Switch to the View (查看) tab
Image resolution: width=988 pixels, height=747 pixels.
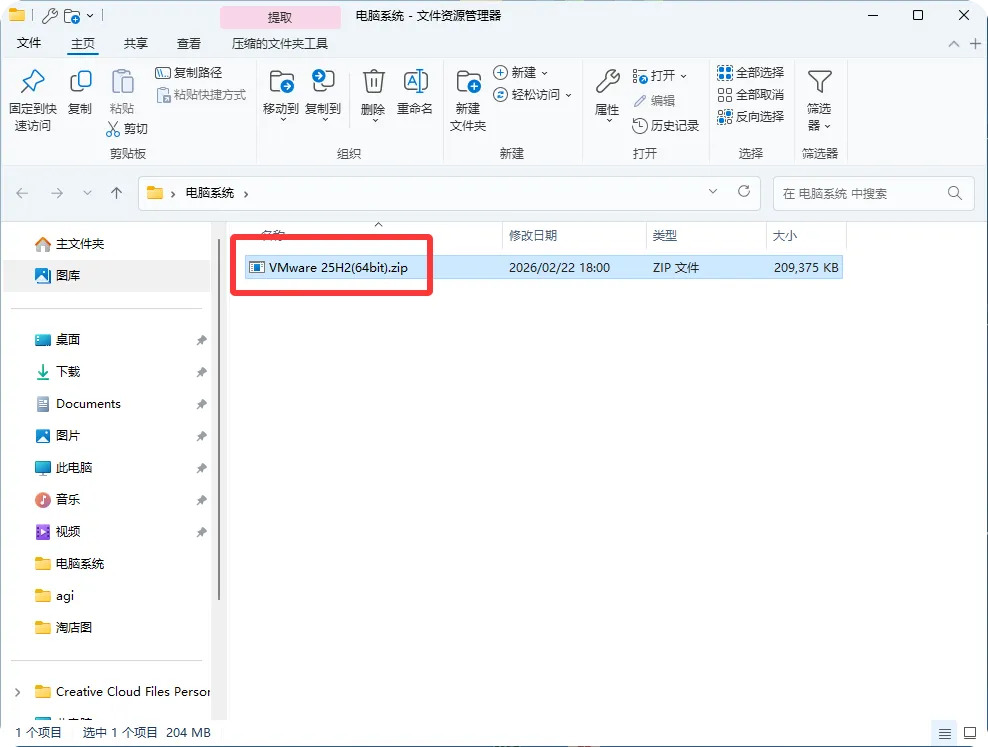(x=188, y=43)
